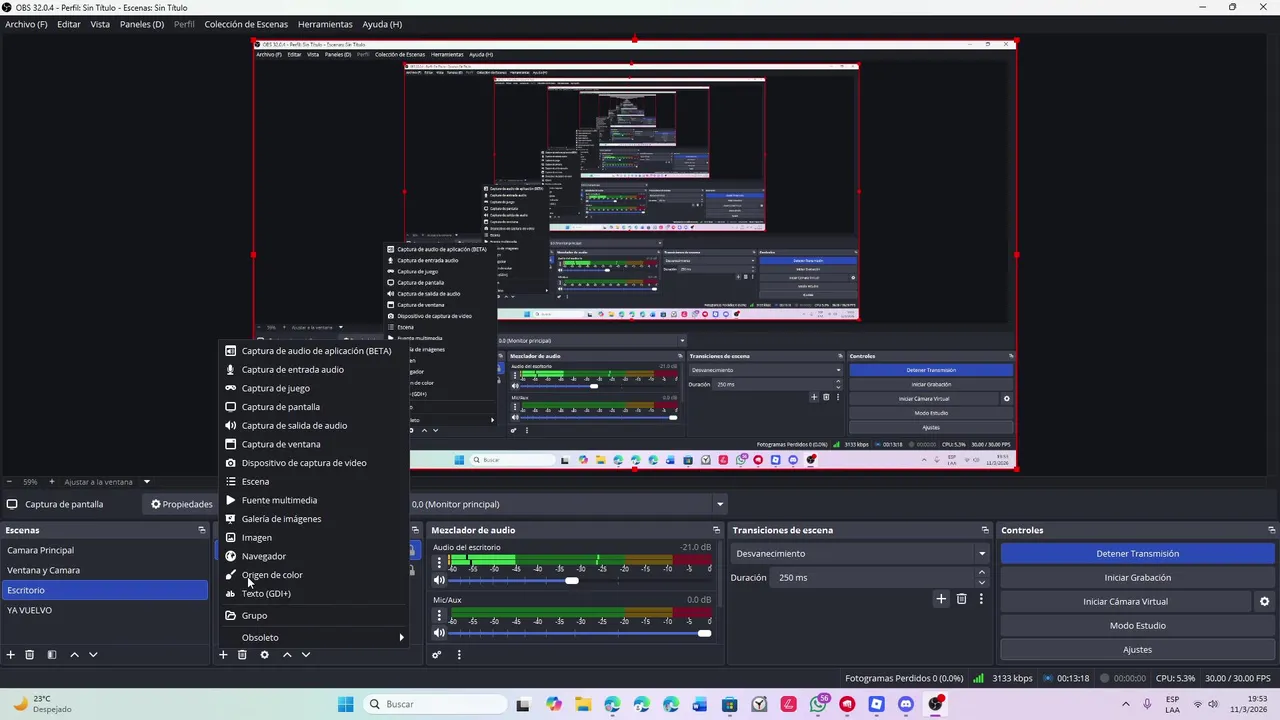Viewport: 1280px width, 720px height.
Task: Open the Paneles menu
Action: click(x=142, y=24)
